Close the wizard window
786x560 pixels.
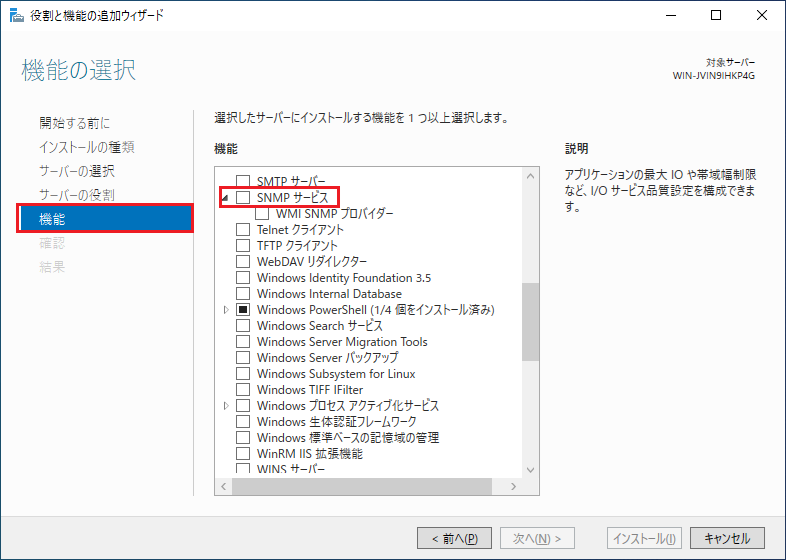(x=761, y=15)
